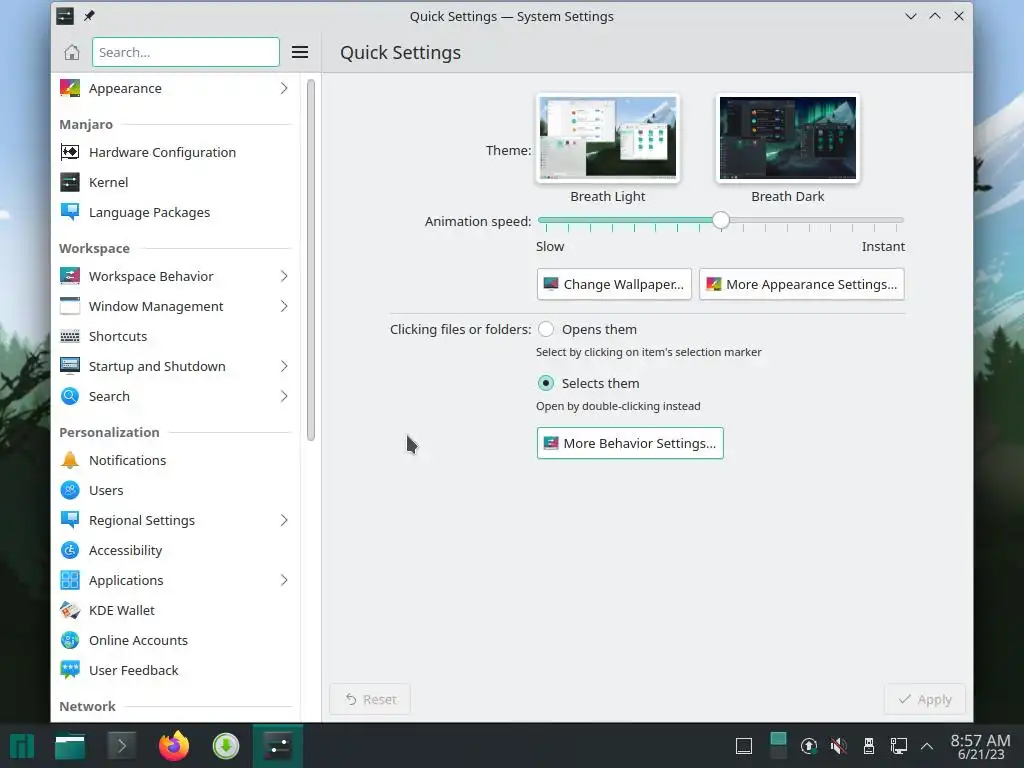Click the Search magnifier icon in sidebar
Viewport: 1024px width, 768px height.
70,396
